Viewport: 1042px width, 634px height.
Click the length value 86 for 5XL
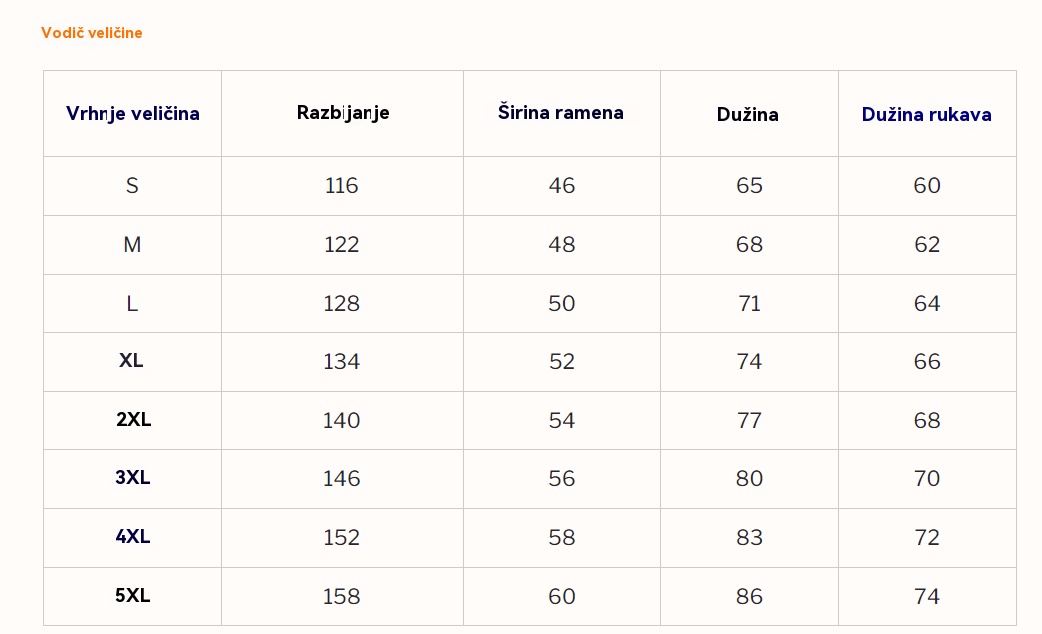[749, 596]
